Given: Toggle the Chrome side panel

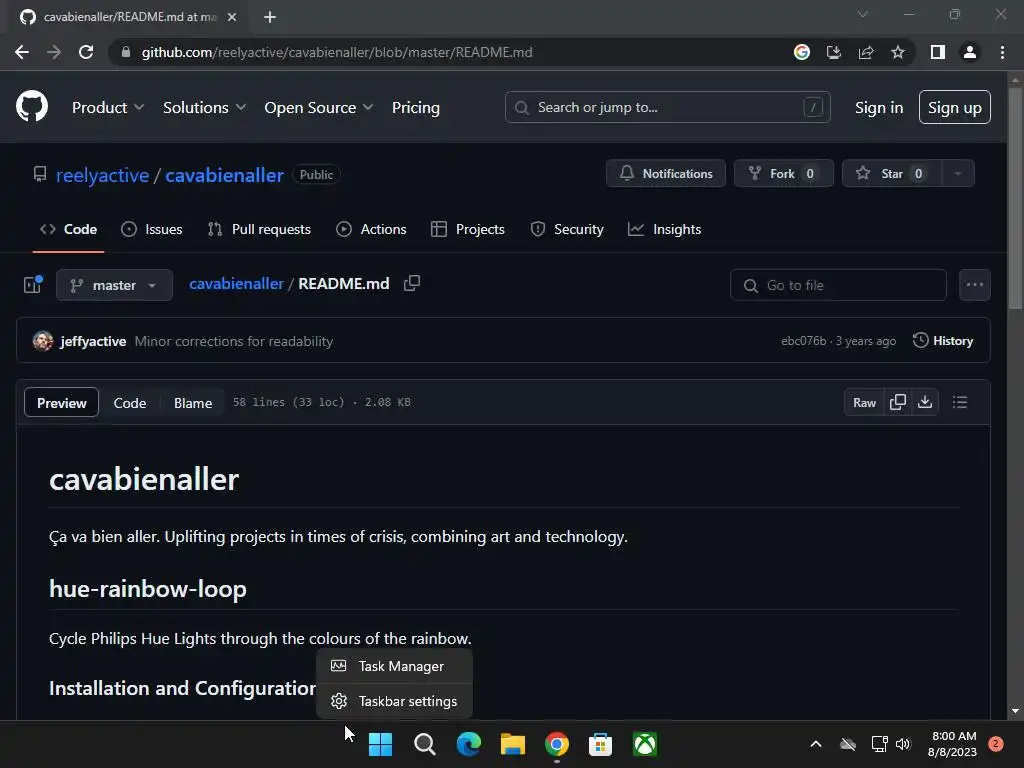Looking at the screenshot, I should pyautogui.click(x=938, y=52).
